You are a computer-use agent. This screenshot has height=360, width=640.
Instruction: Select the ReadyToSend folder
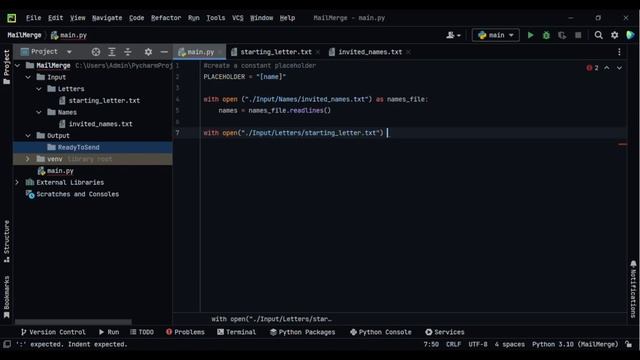pos(73,147)
